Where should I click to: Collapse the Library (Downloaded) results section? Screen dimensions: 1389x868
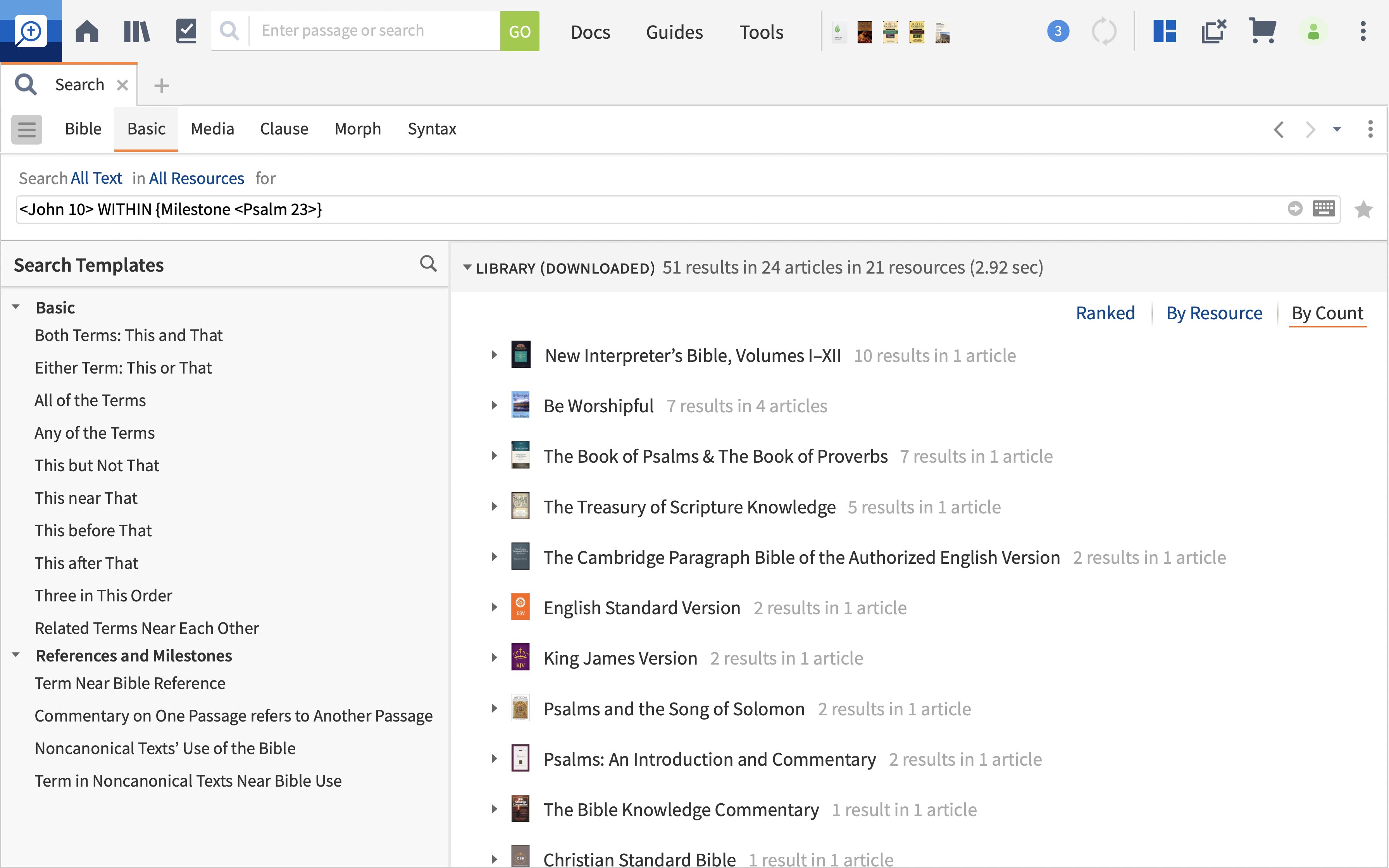click(x=467, y=267)
